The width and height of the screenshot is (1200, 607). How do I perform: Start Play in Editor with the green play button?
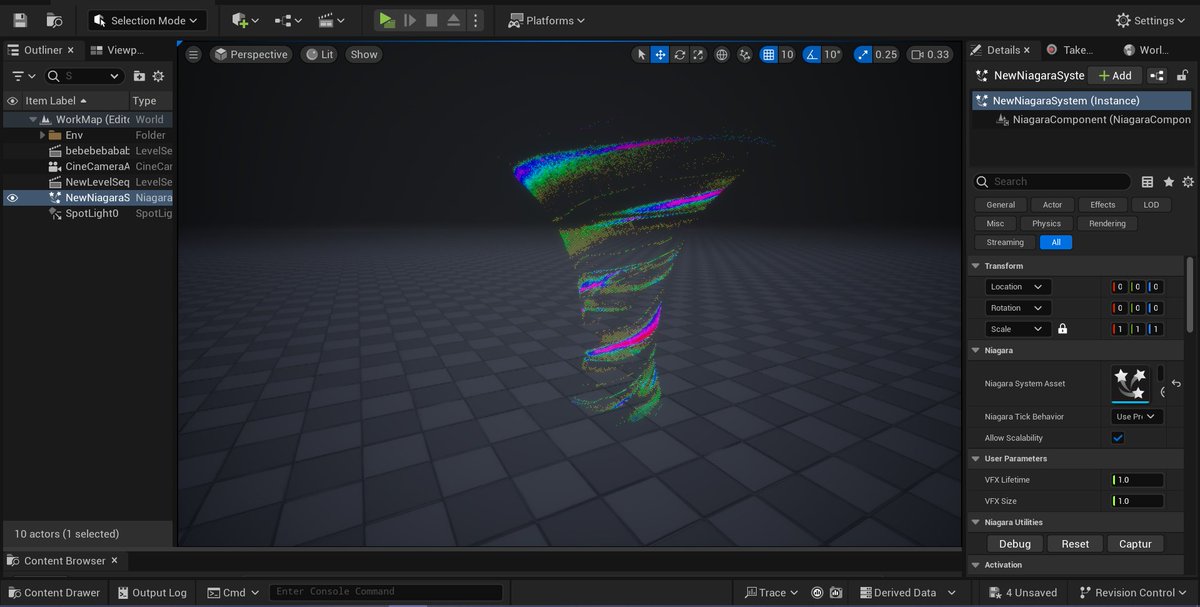click(386, 20)
